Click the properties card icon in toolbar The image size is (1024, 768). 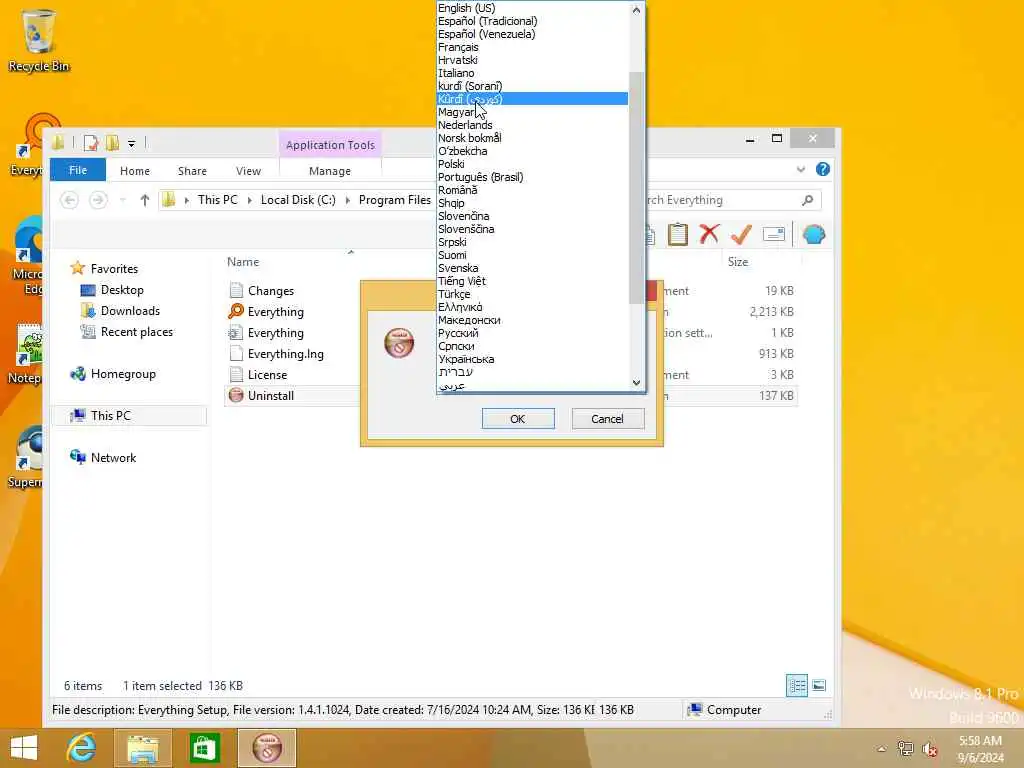point(773,234)
